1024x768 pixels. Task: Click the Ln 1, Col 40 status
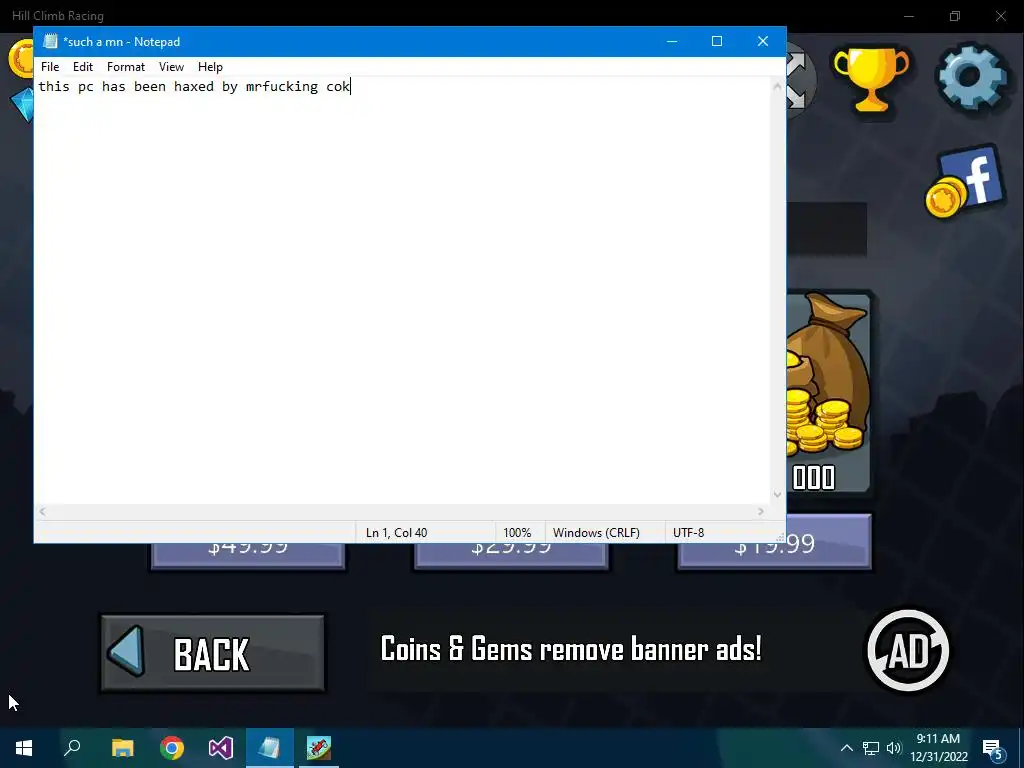click(x=396, y=533)
